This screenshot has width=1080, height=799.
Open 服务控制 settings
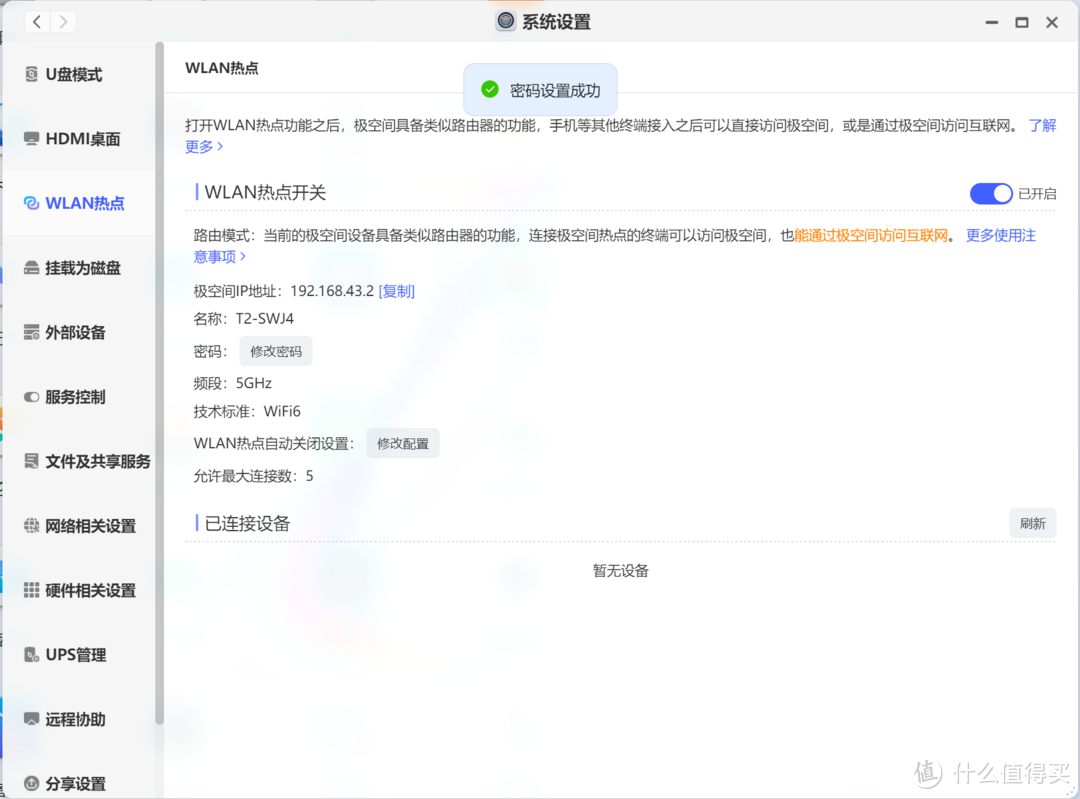point(70,396)
